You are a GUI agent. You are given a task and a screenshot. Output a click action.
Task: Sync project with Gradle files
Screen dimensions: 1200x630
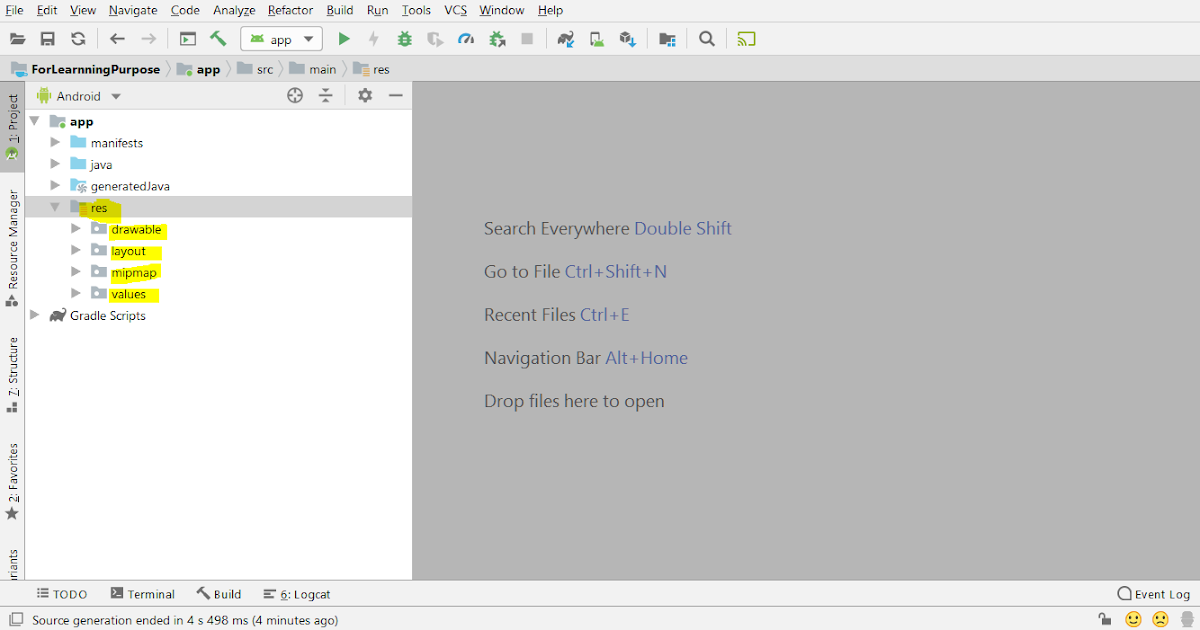tap(565, 38)
